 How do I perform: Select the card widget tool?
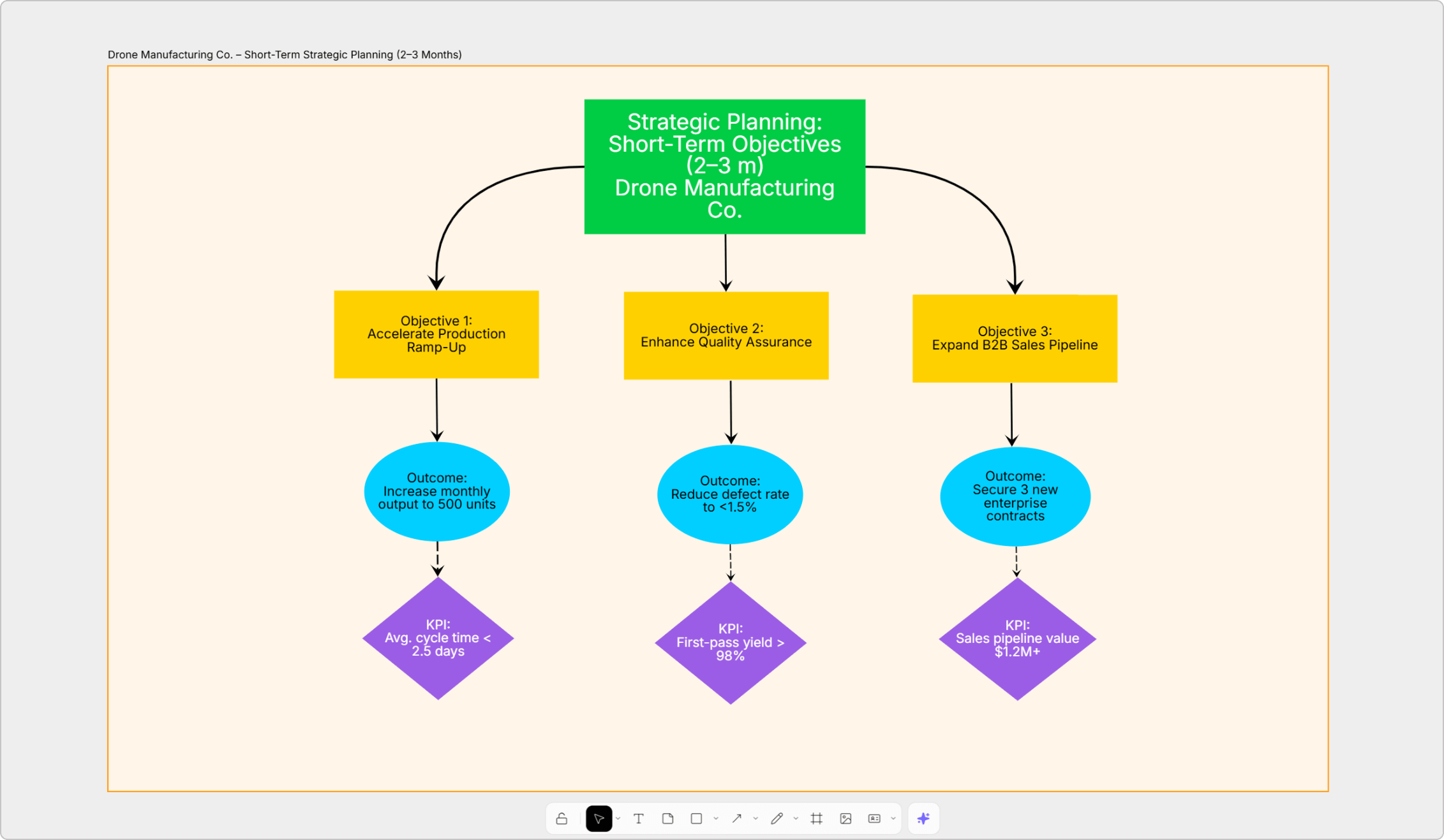tap(874, 818)
